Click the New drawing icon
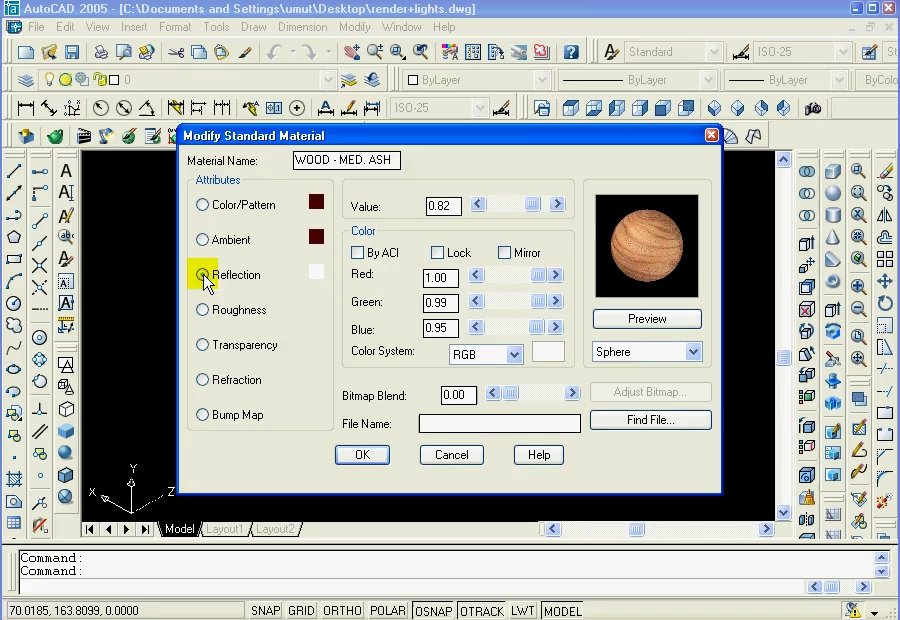This screenshot has height=620, width=900. pyautogui.click(x=26, y=52)
